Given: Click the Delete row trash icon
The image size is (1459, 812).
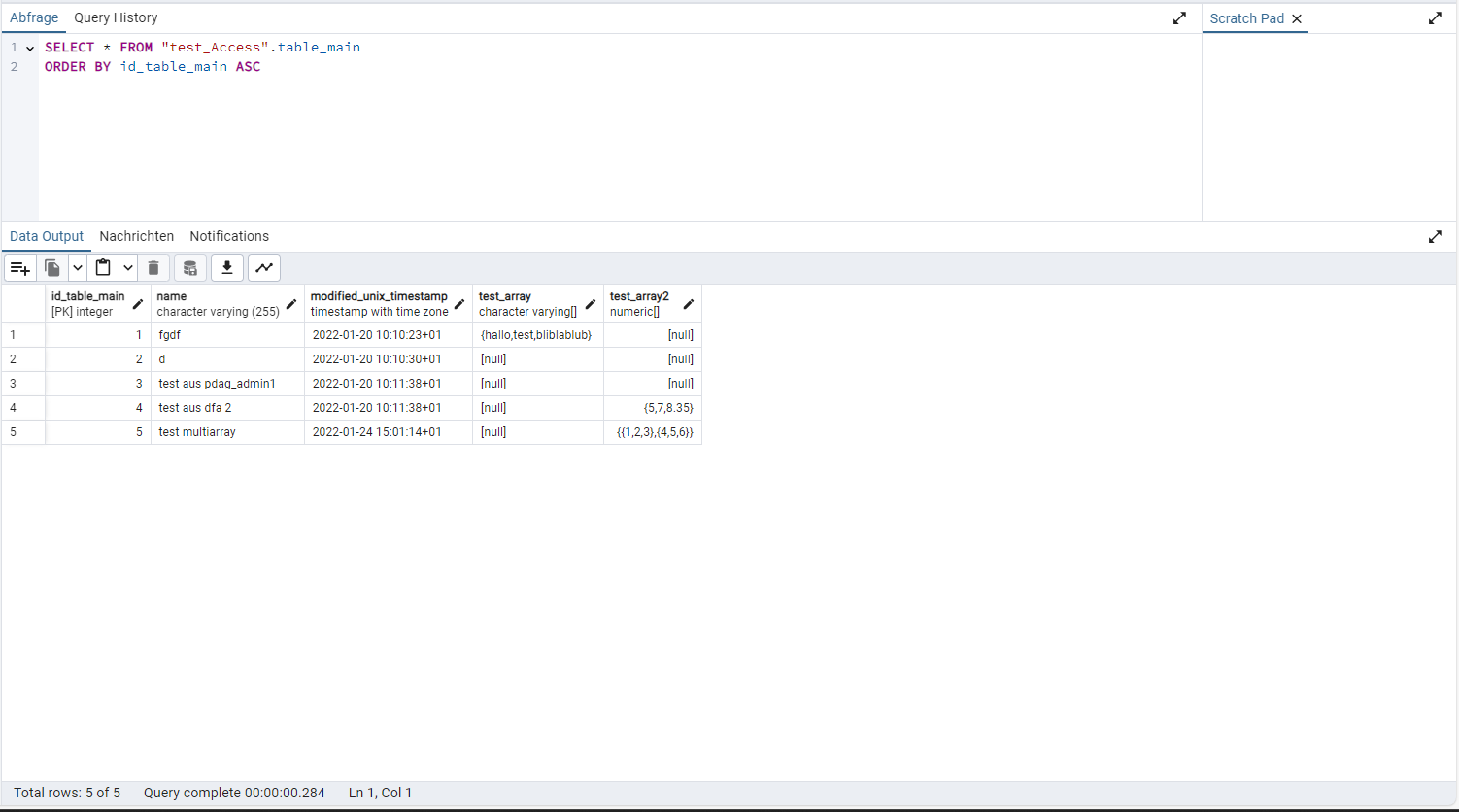Looking at the screenshot, I should point(153,268).
